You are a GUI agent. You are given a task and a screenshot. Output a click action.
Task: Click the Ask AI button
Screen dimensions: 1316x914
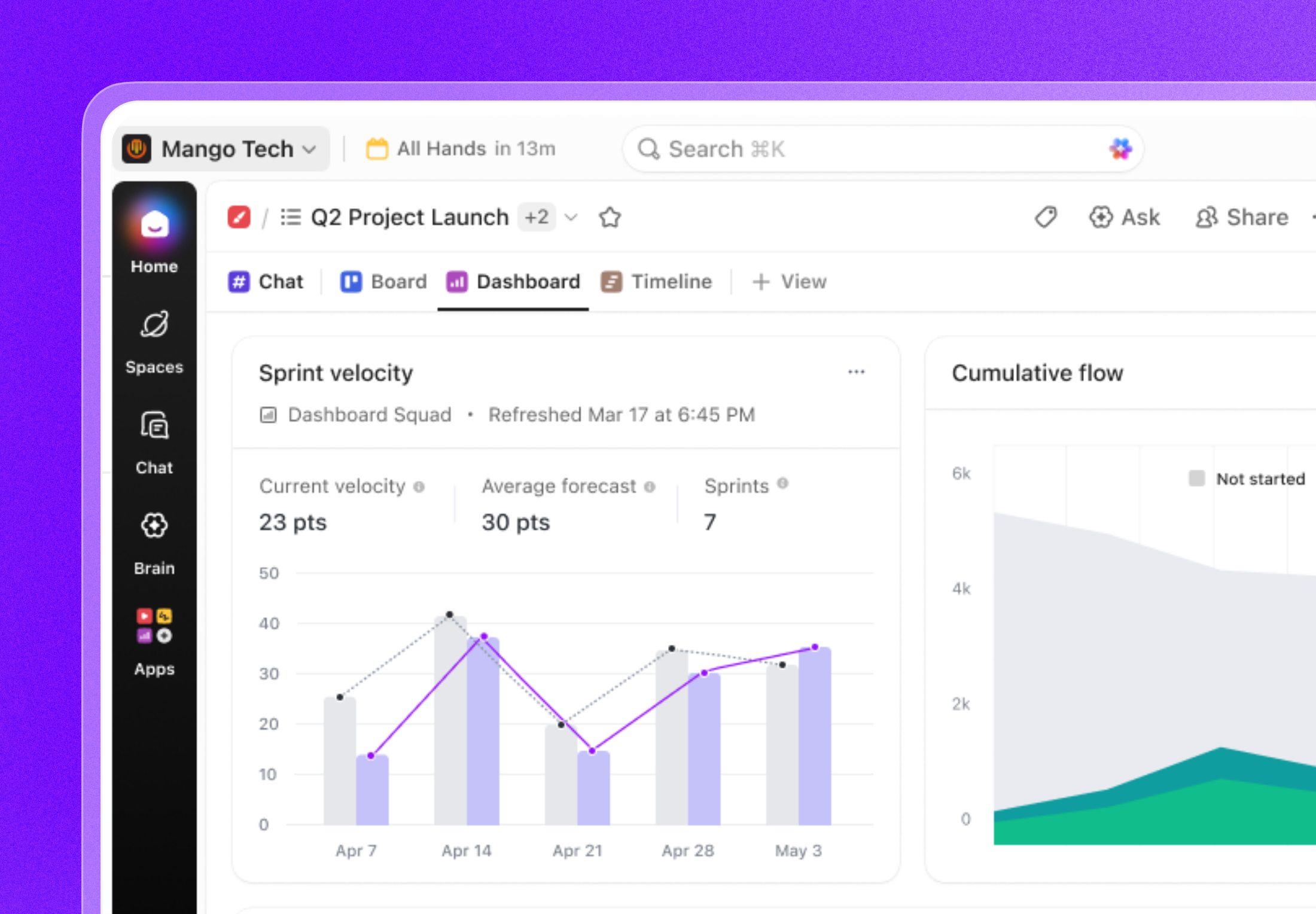pos(1125,218)
